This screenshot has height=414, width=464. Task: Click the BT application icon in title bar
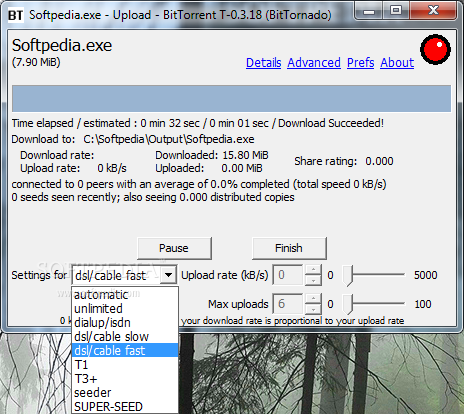(15, 15)
